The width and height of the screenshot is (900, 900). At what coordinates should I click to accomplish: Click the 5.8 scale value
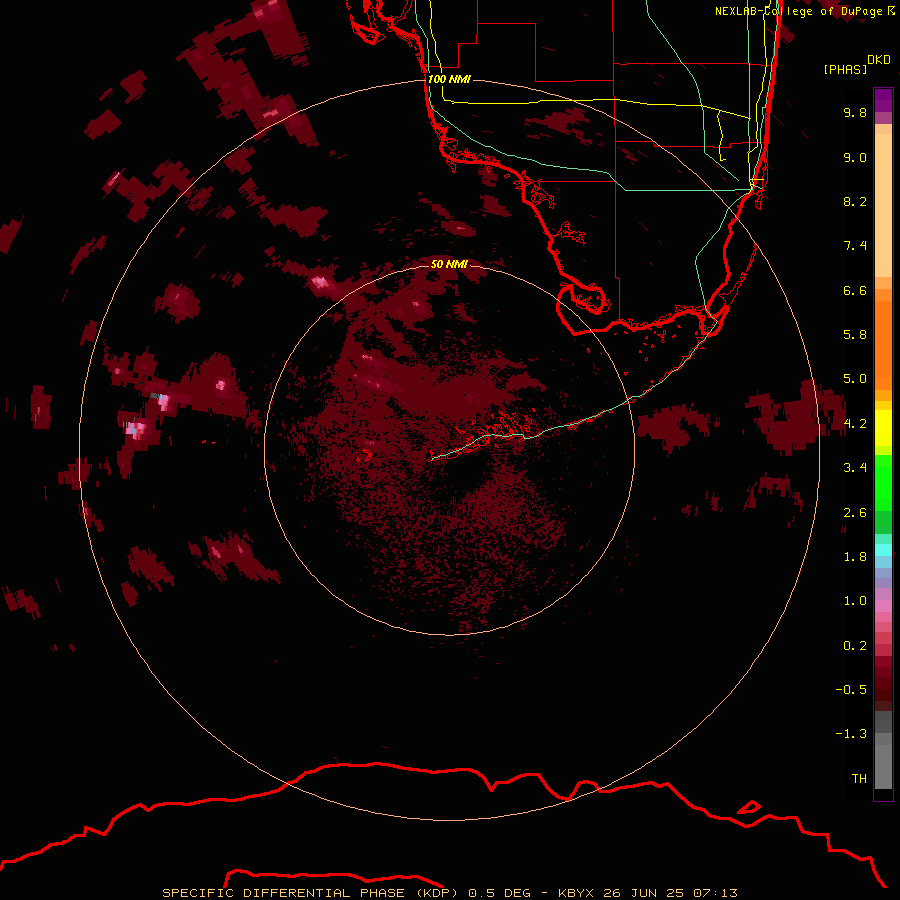click(x=855, y=335)
